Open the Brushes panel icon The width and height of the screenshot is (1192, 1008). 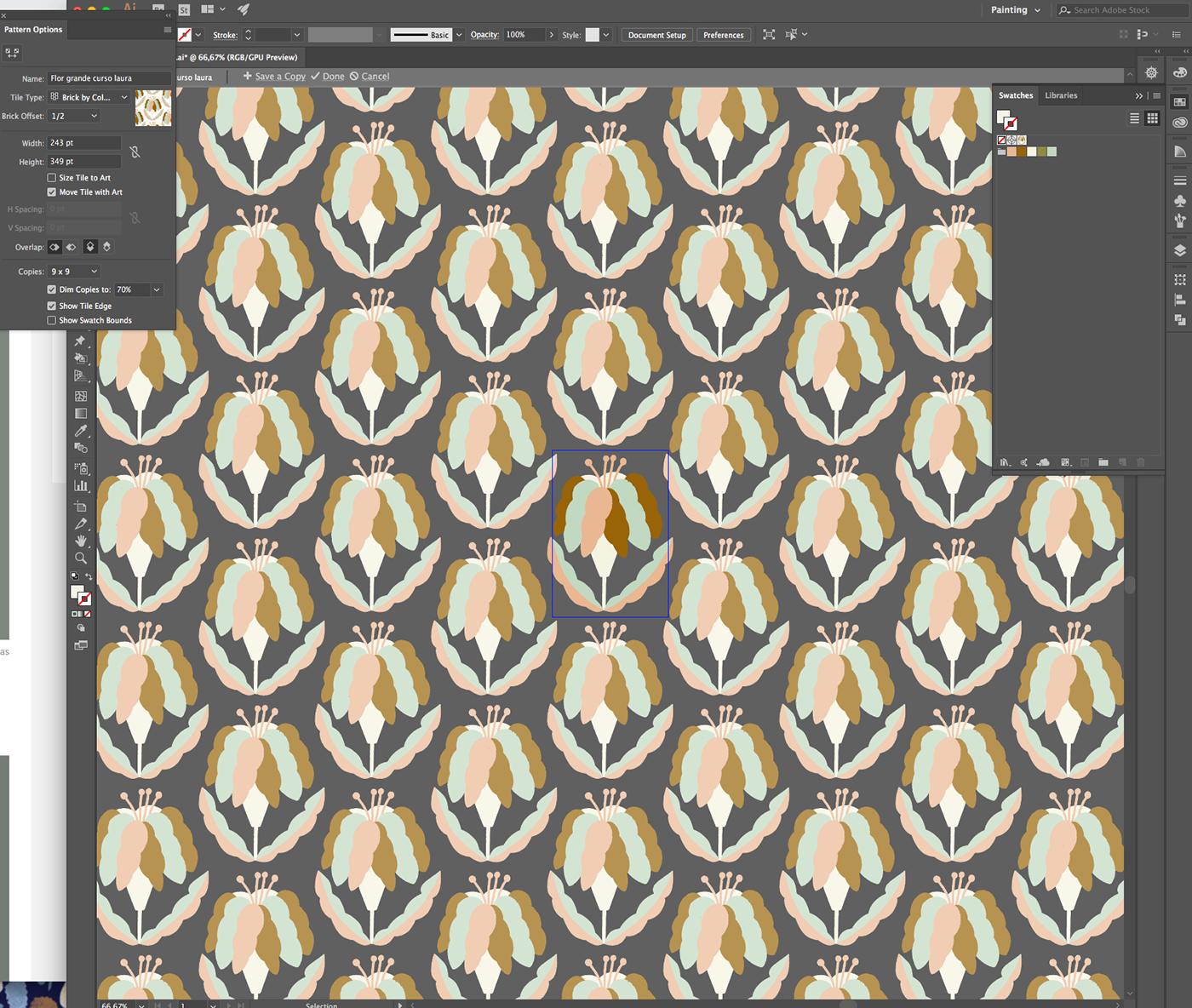click(1179, 220)
